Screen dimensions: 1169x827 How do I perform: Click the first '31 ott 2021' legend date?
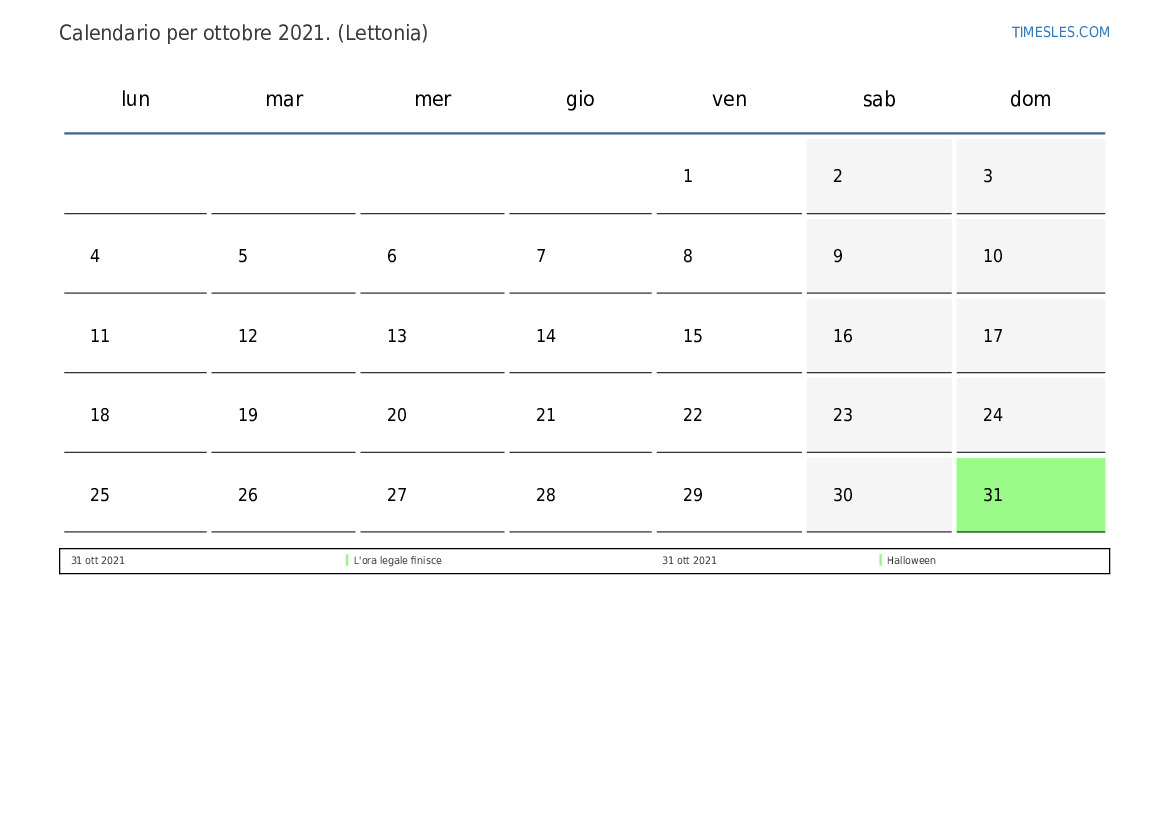[x=98, y=561]
